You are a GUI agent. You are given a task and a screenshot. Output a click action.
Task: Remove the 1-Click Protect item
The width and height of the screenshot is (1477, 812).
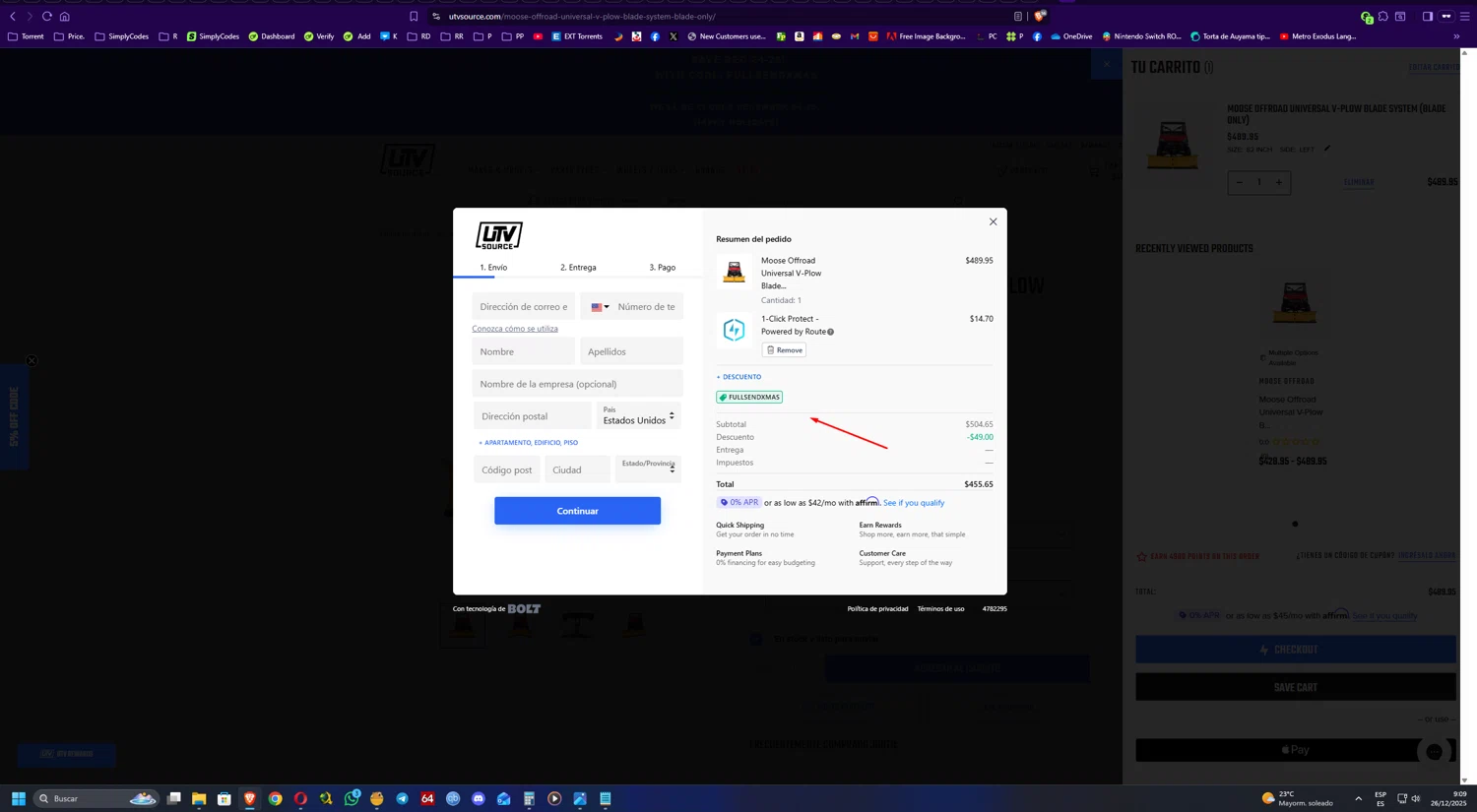pyautogui.click(x=784, y=350)
